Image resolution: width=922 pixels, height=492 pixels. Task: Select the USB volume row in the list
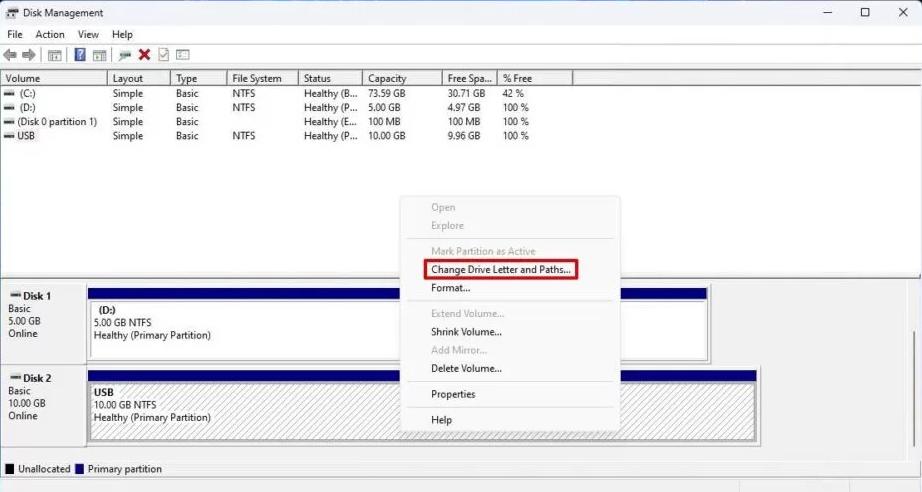(x=27, y=136)
